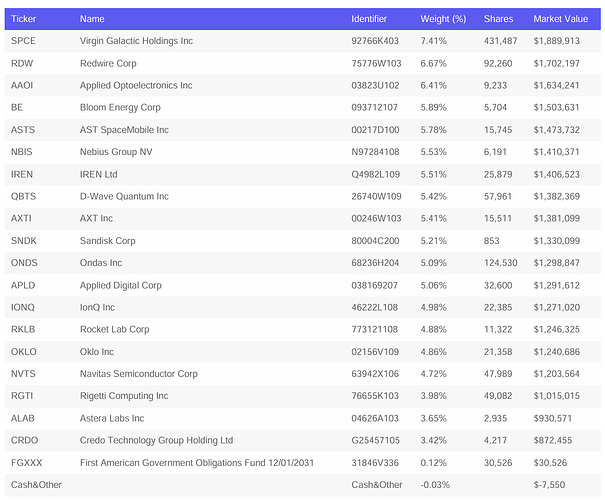Click Rigetti Computing Inc name
The width and height of the screenshot is (605, 500).
(x=124, y=396)
